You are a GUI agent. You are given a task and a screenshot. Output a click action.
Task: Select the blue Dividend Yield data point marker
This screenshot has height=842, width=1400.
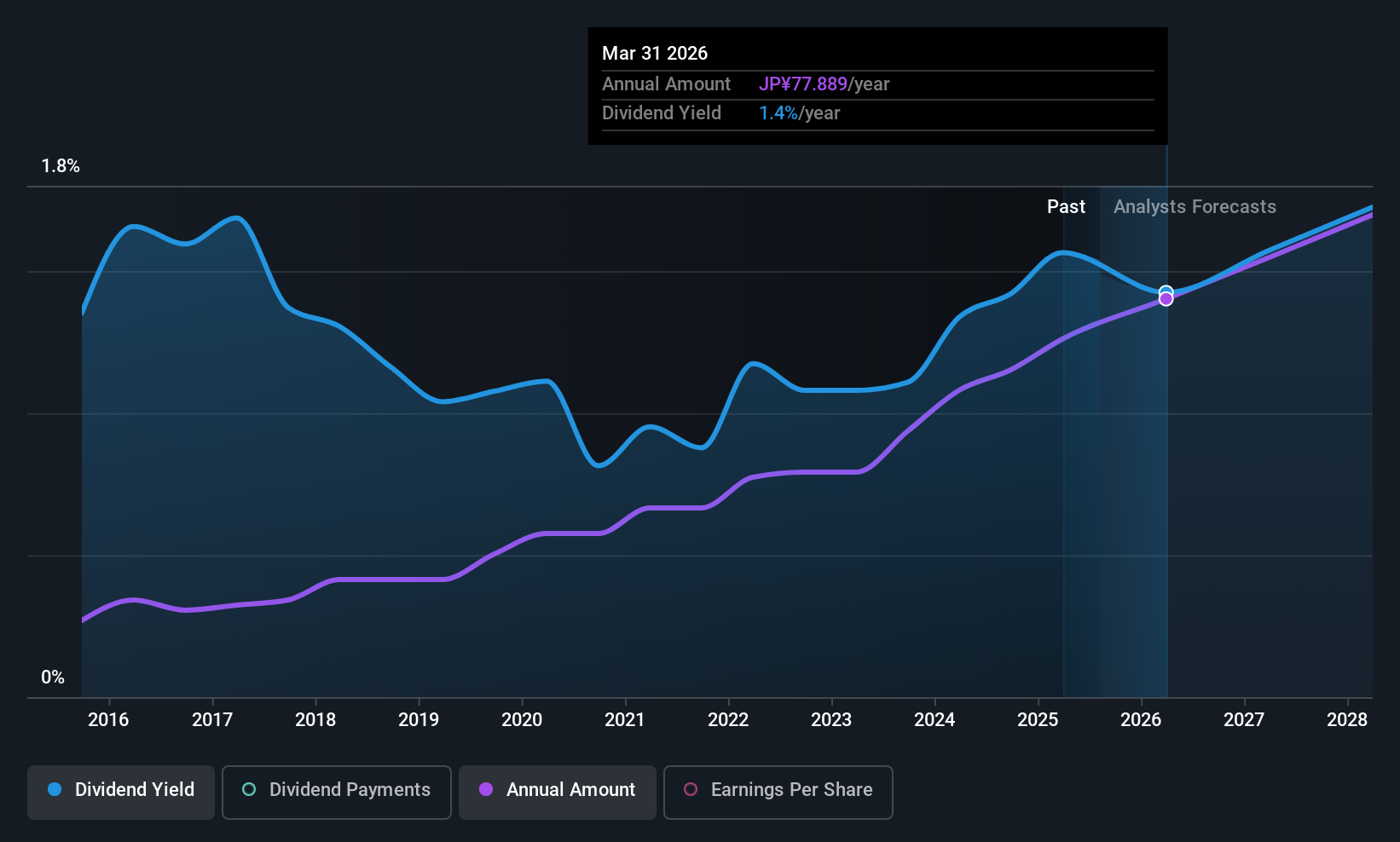(1166, 291)
